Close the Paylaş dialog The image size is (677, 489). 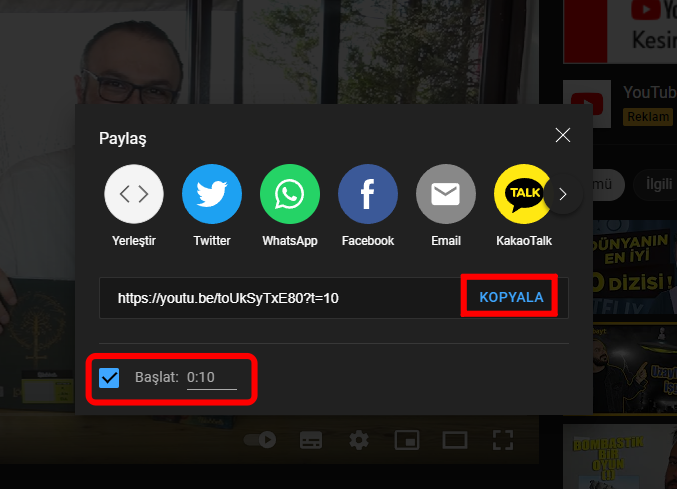(x=563, y=136)
